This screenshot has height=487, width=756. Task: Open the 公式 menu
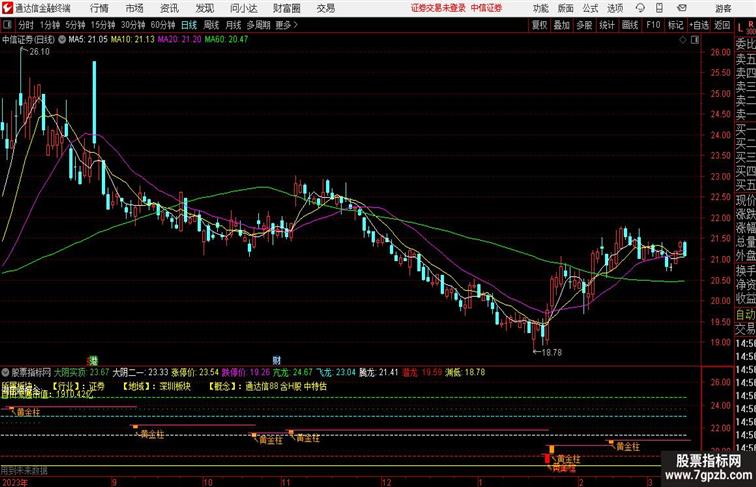(x=590, y=8)
